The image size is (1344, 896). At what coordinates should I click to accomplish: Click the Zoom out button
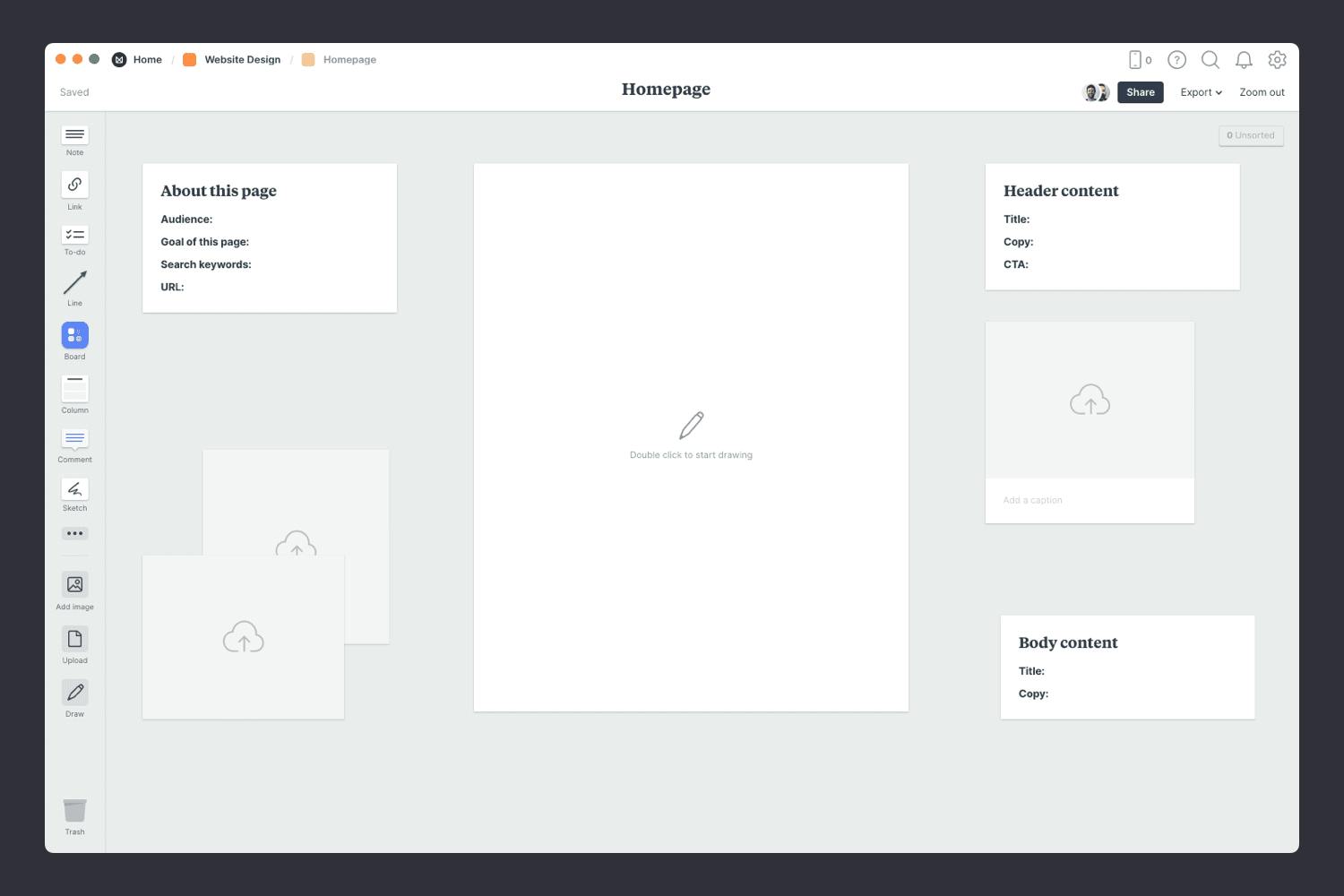coord(1262,91)
